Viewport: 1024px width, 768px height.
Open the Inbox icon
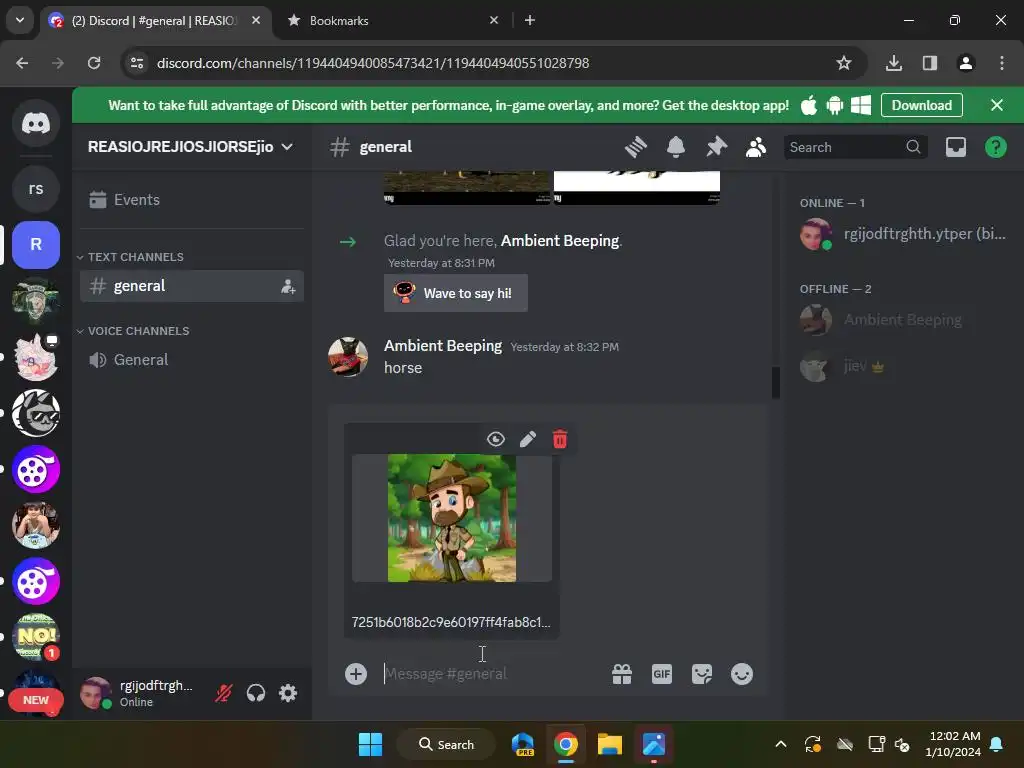point(955,147)
